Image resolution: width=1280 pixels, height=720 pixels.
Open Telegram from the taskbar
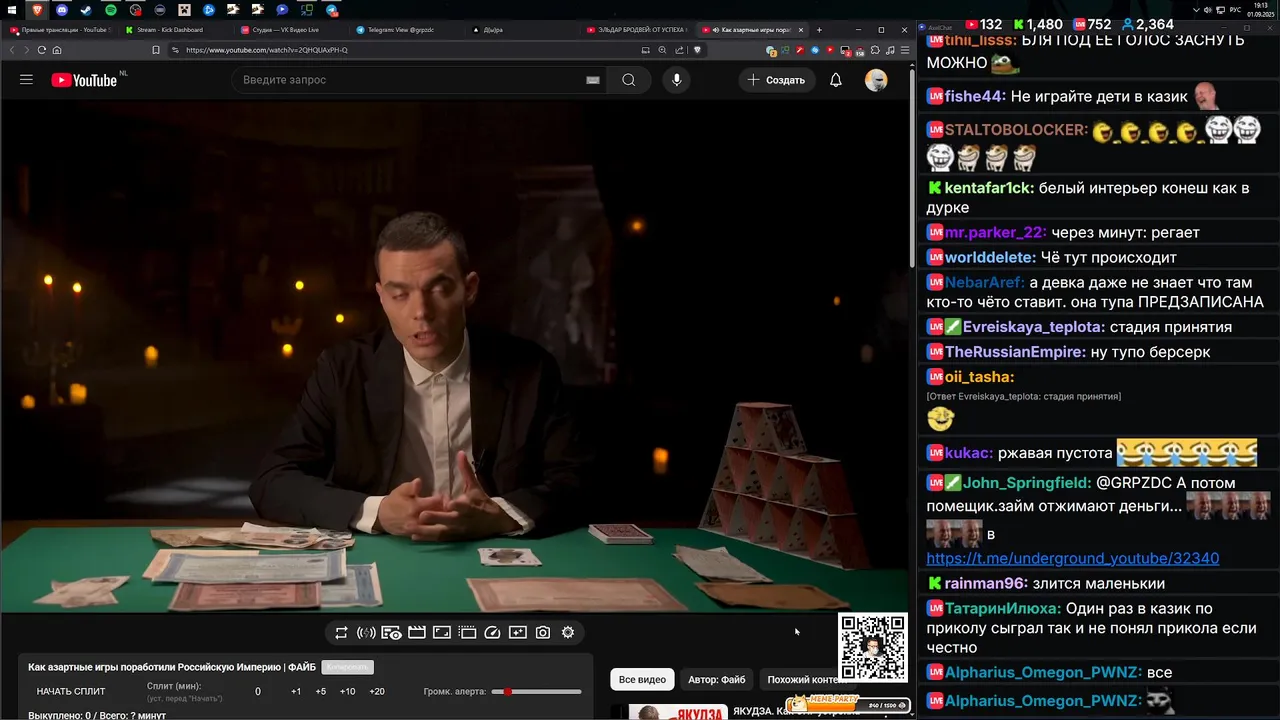pos(331,10)
